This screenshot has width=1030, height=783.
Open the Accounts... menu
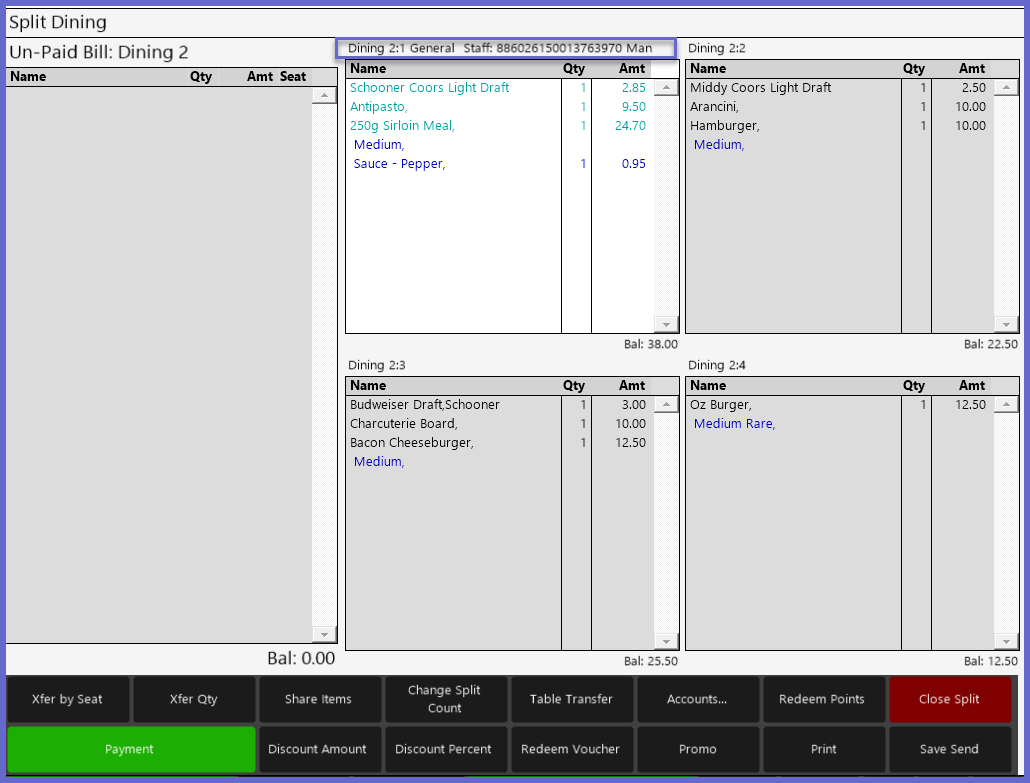point(697,699)
